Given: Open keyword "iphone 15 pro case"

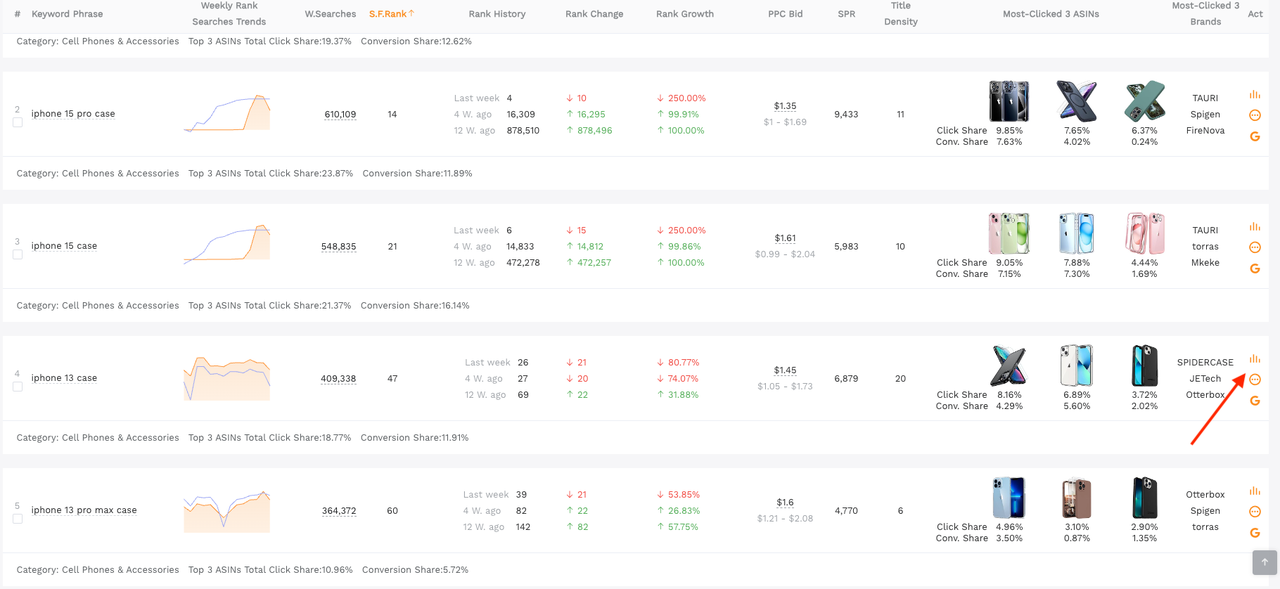Looking at the screenshot, I should pos(73,114).
